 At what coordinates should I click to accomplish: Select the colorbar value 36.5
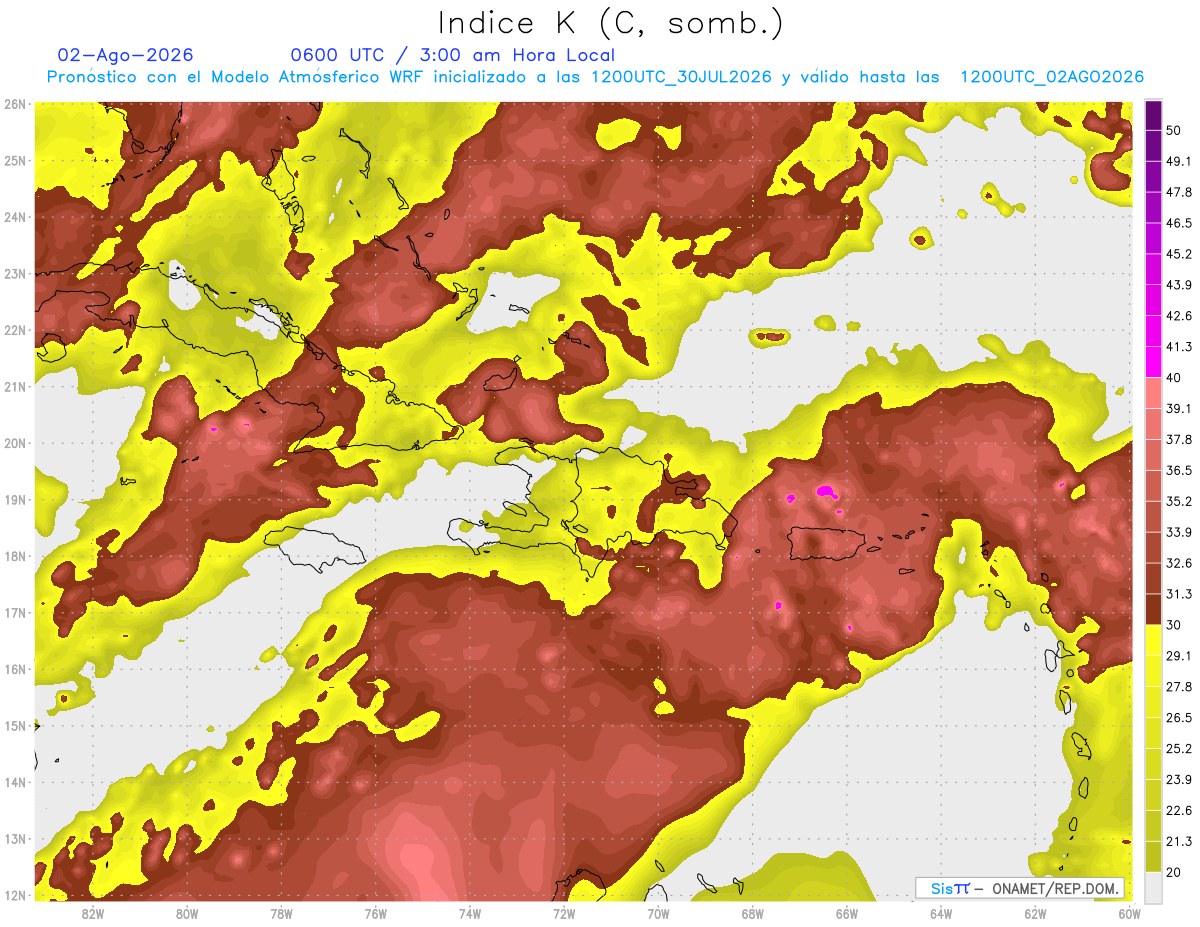[1179, 470]
